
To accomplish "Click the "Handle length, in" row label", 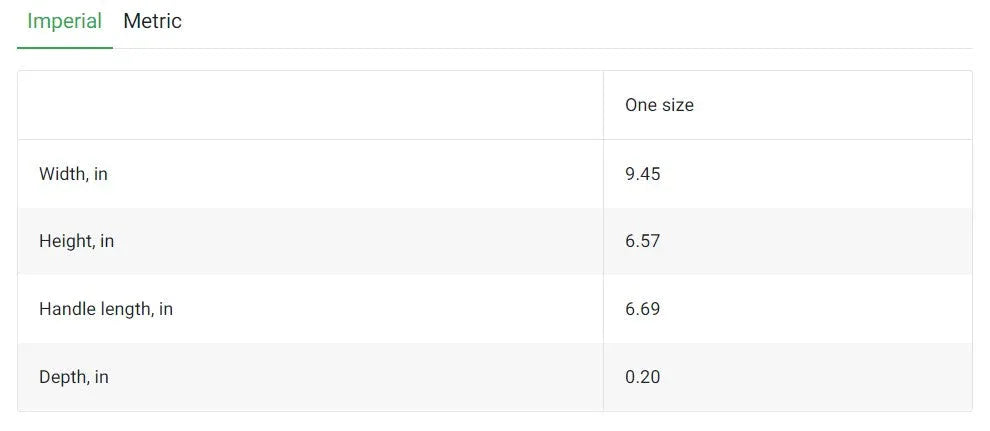I will tap(105, 309).
